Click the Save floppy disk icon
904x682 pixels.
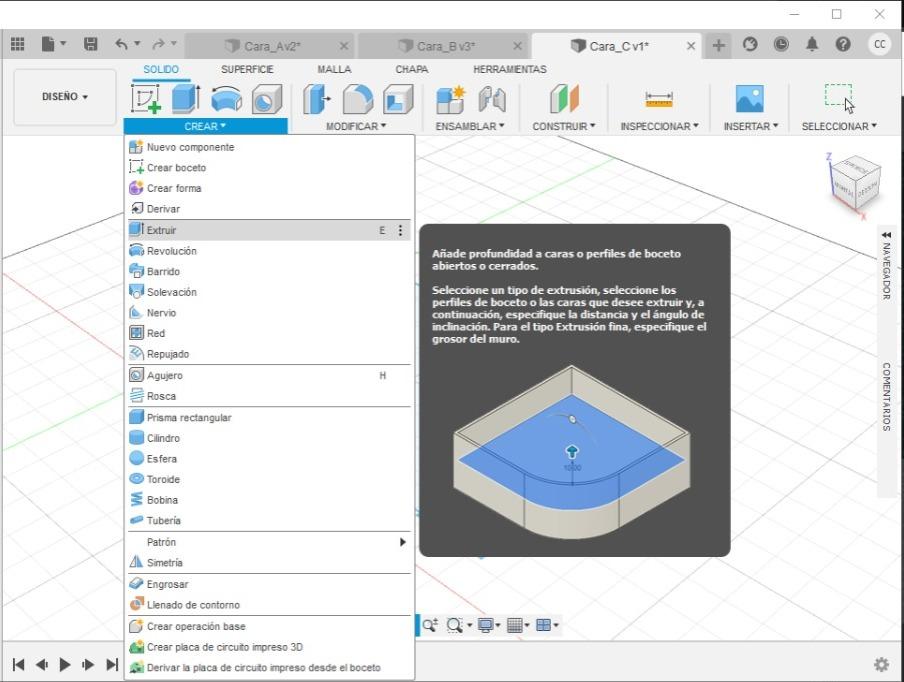(x=91, y=44)
